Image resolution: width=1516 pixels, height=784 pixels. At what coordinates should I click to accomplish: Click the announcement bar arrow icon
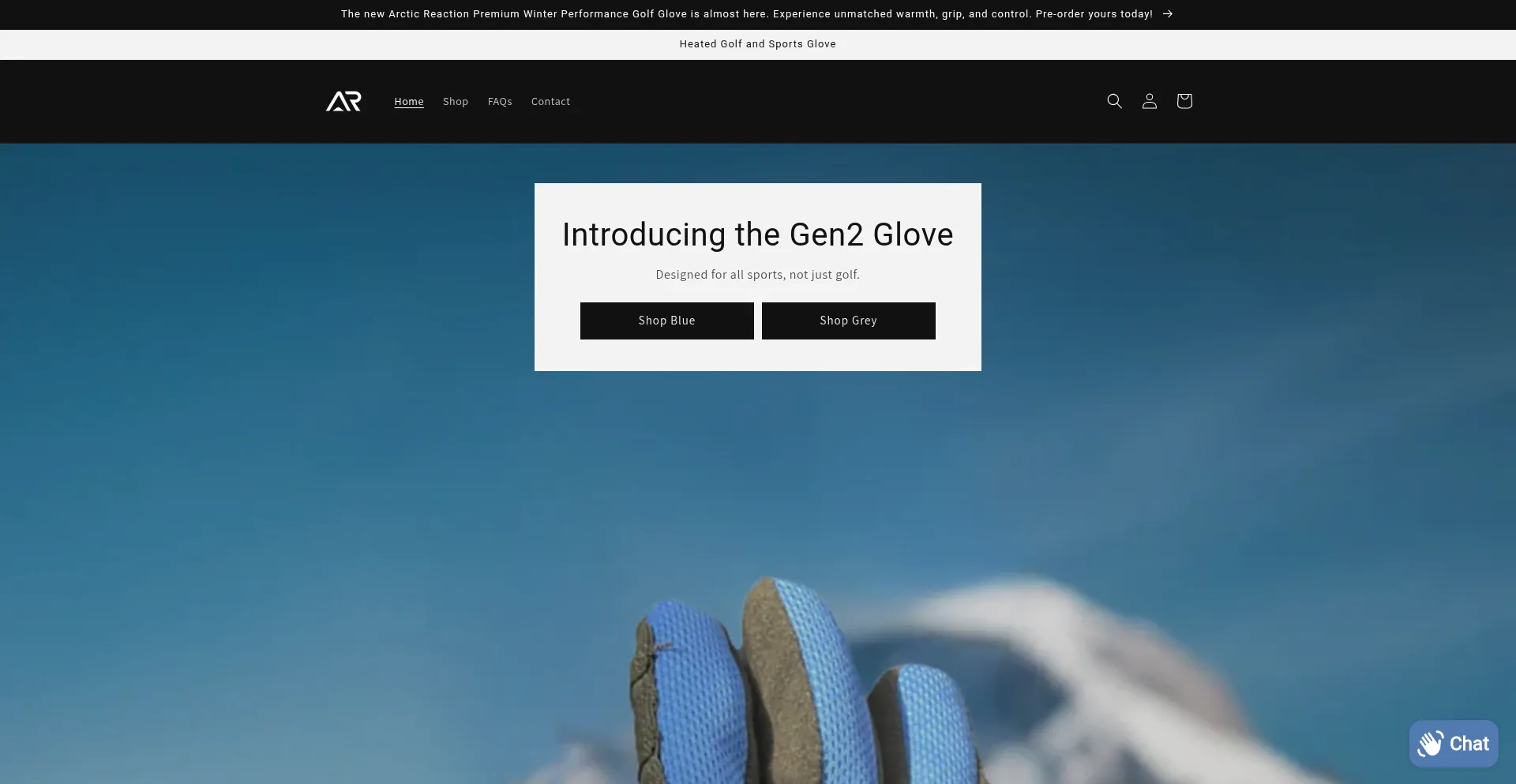coord(1167,14)
